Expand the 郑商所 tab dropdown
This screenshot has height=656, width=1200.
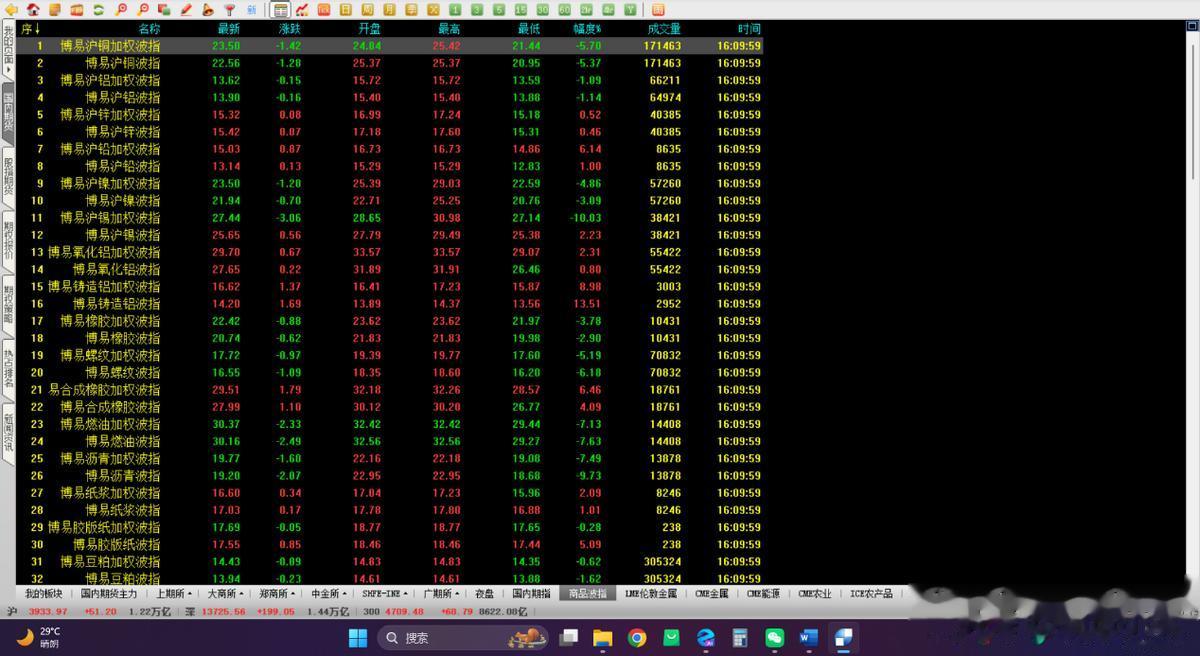click(292, 593)
